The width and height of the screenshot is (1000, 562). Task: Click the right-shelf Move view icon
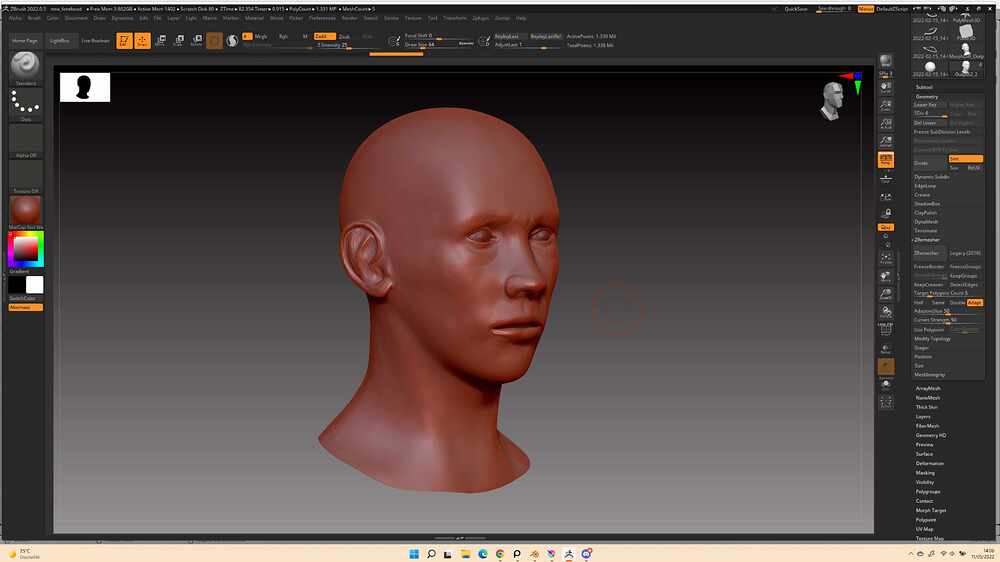[886, 276]
